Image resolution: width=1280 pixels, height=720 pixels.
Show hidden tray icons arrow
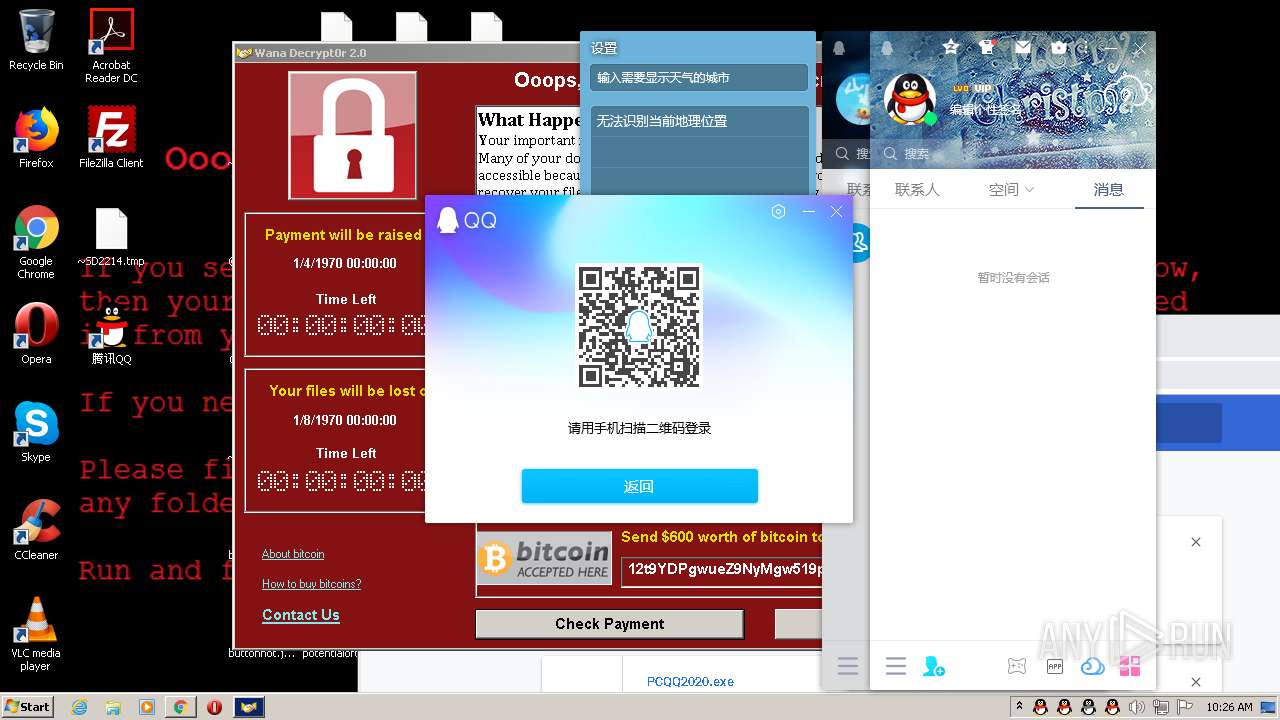click(1019, 706)
